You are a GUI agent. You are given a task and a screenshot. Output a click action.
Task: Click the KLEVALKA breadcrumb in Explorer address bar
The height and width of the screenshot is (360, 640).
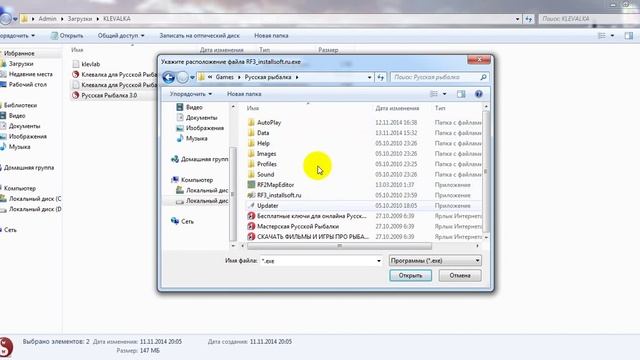pos(117,19)
